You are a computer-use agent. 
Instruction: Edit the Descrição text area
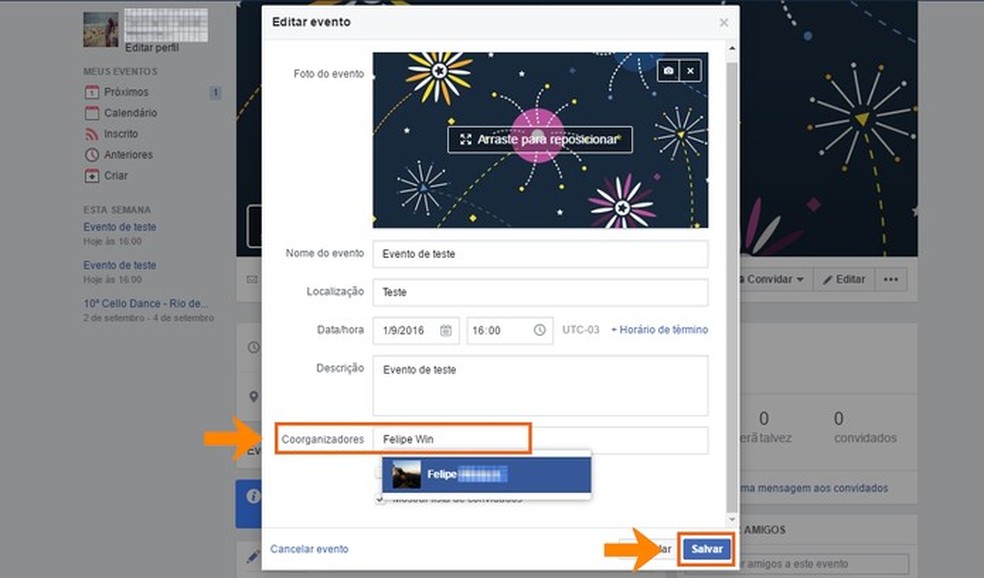pyautogui.click(x=540, y=385)
